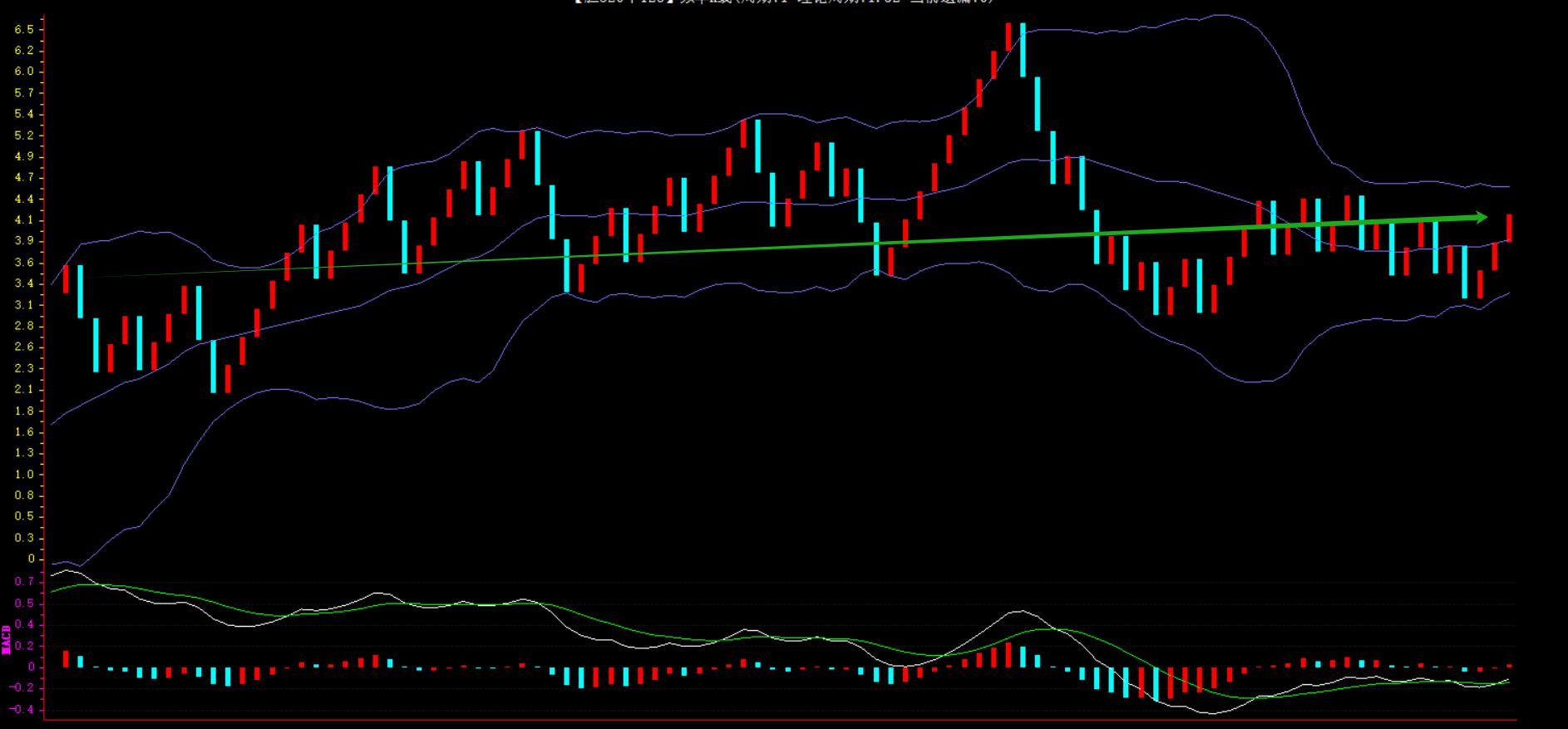Screen dimensions: 1568x729
Task: Click the green trend line arrowhead
Action: pos(1481,217)
